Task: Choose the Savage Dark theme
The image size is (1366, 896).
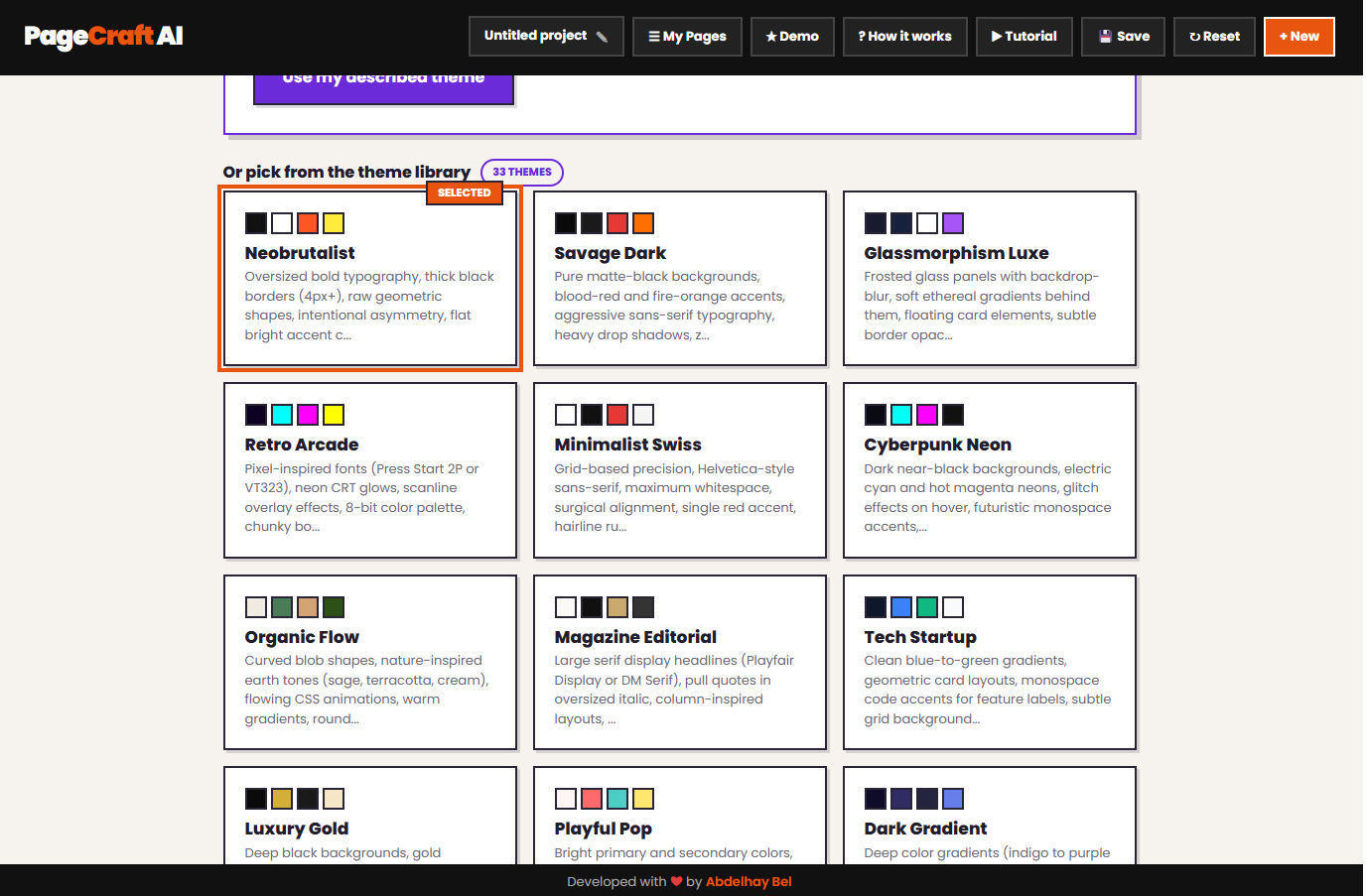Action: (x=680, y=279)
